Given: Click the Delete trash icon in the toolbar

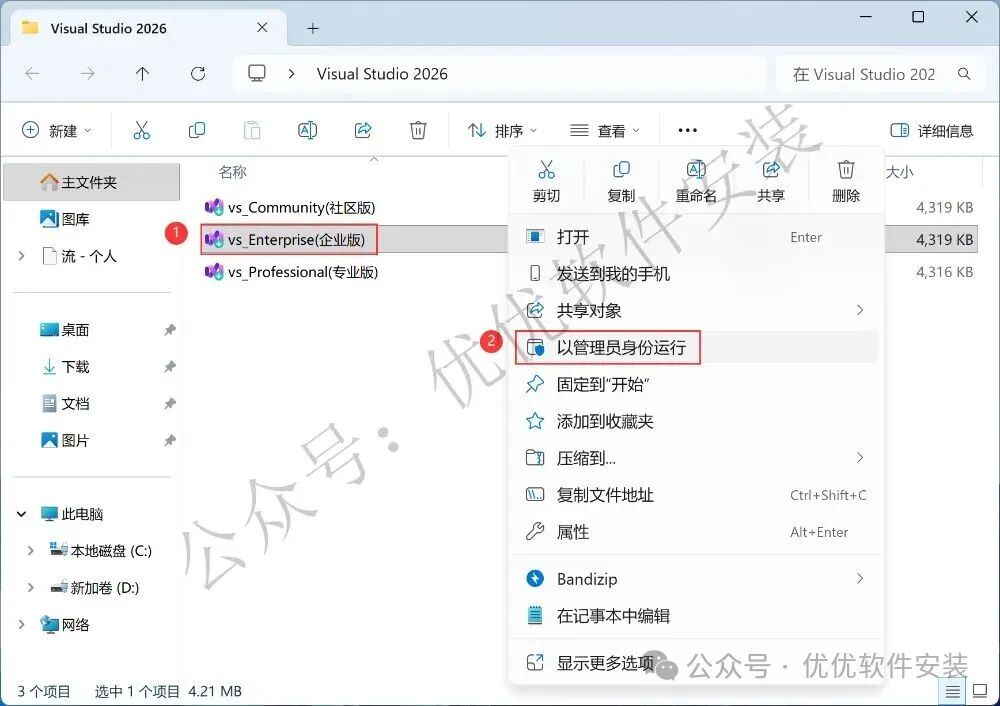Looking at the screenshot, I should point(418,131).
